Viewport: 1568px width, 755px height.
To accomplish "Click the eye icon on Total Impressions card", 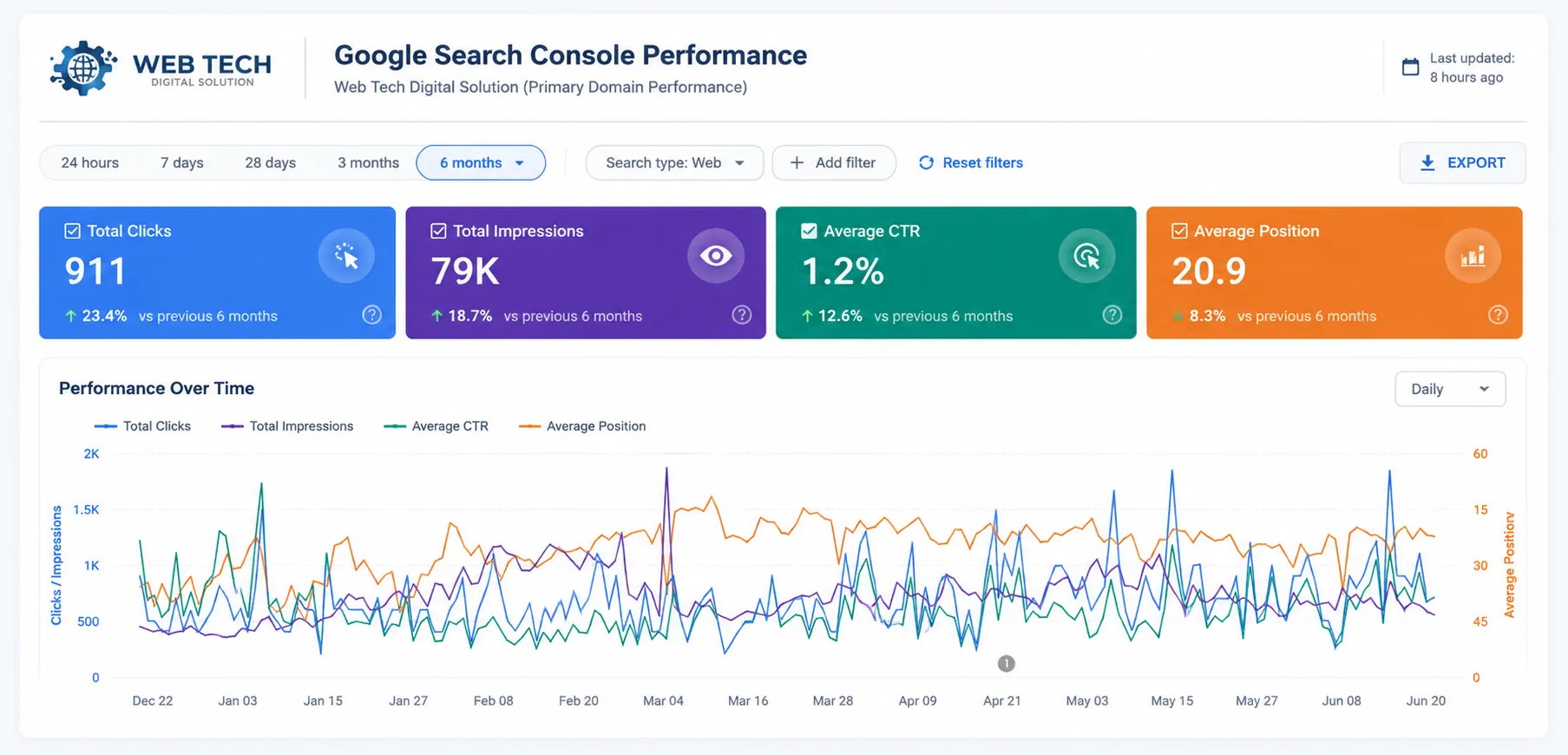I will pos(716,256).
